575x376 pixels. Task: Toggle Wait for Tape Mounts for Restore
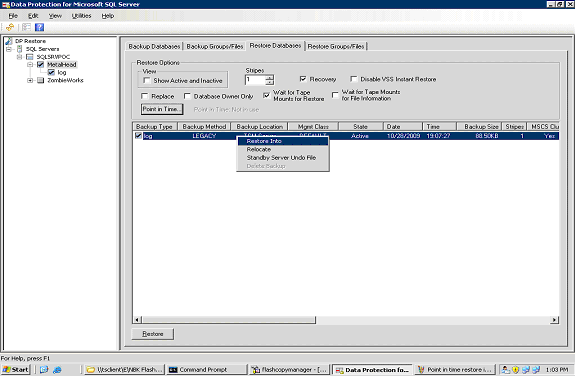pyautogui.click(x=267, y=95)
